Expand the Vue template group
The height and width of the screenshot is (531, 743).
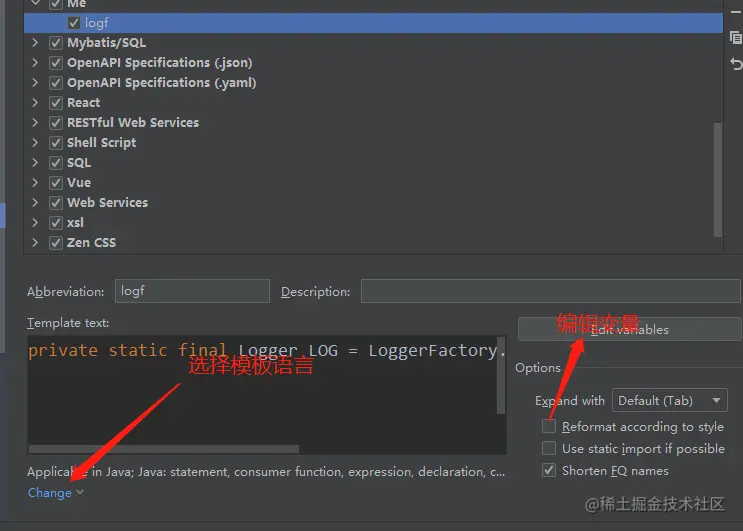click(35, 182)
